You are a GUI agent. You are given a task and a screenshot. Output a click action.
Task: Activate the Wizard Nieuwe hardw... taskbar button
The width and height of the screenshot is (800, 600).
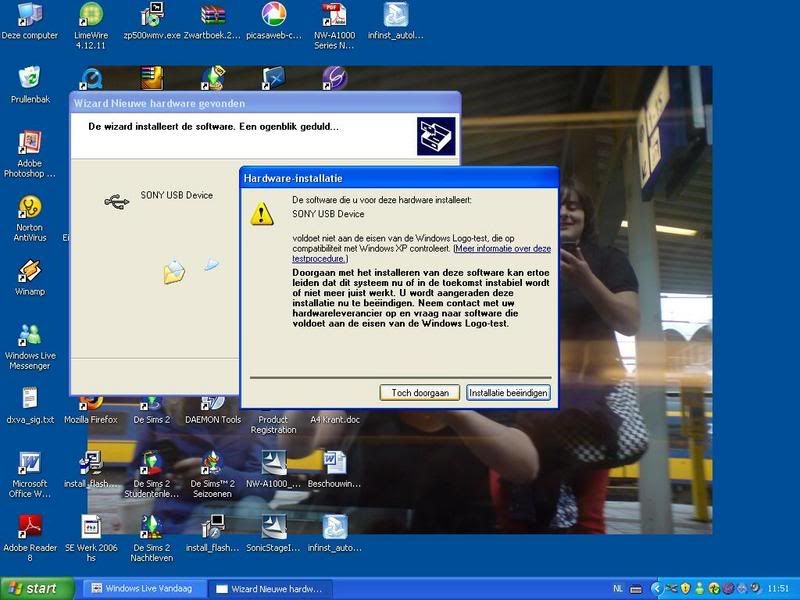pos(270,589)
